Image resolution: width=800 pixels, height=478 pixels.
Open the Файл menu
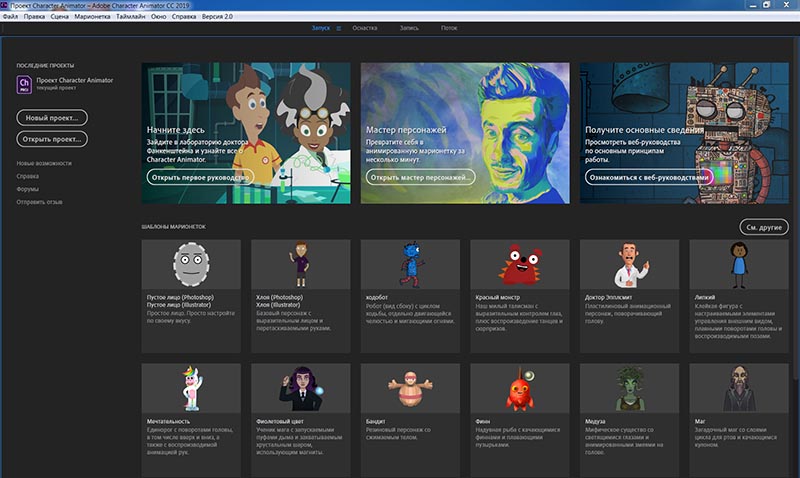point(10,16)
